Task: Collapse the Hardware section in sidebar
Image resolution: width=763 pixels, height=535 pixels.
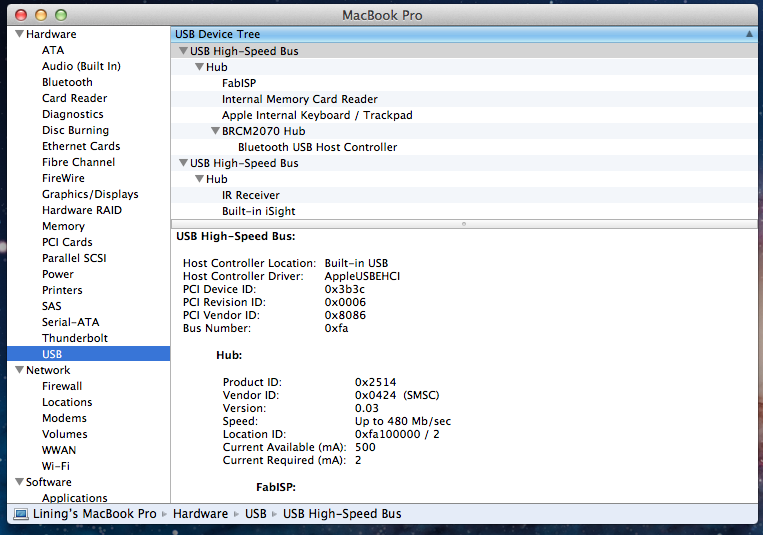Action: click(x=18, y=35)
